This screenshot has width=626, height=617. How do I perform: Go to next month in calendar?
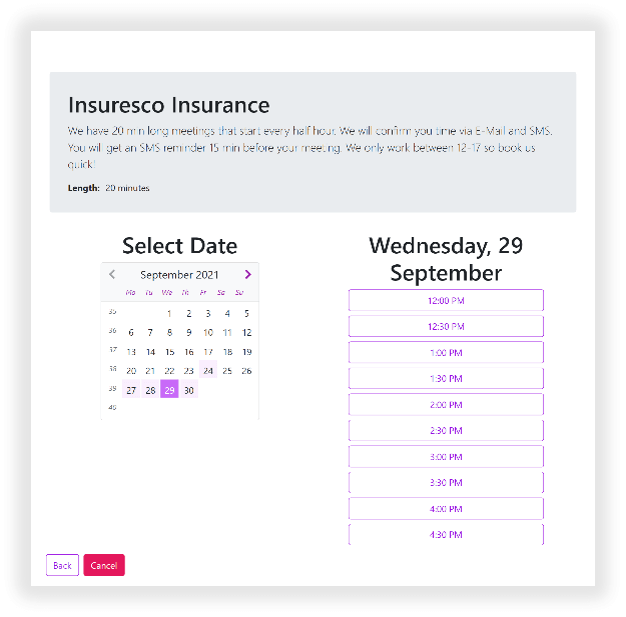pyautogui.click(x=248, y=274)
